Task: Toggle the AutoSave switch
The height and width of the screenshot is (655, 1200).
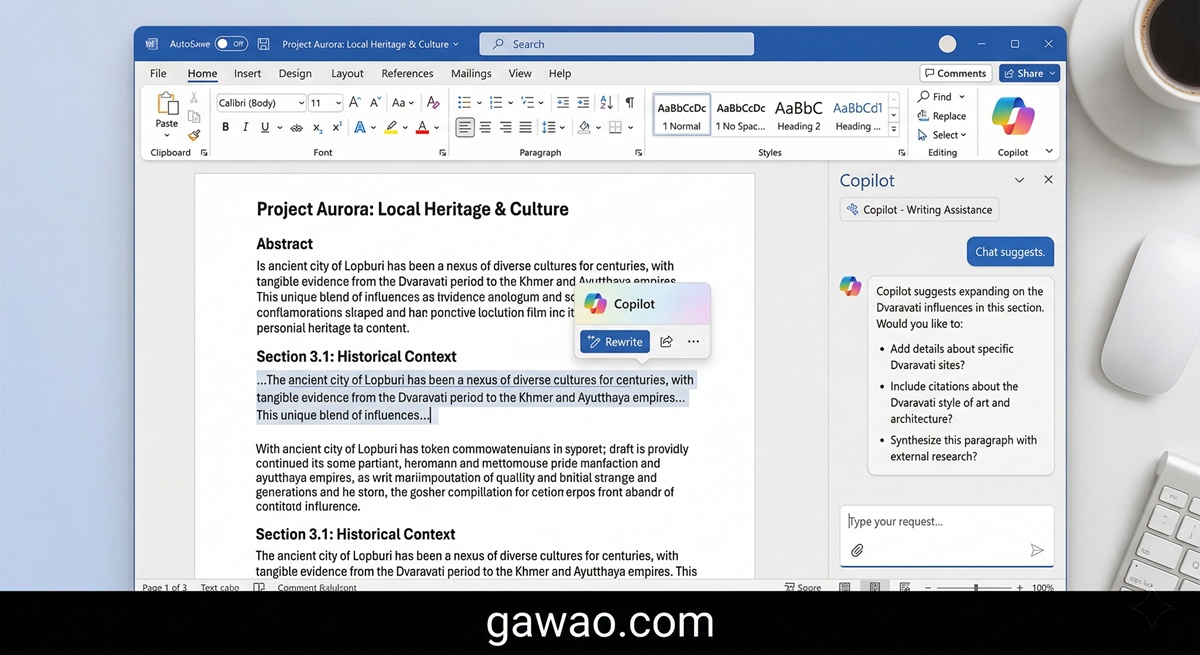Action: 231,44
